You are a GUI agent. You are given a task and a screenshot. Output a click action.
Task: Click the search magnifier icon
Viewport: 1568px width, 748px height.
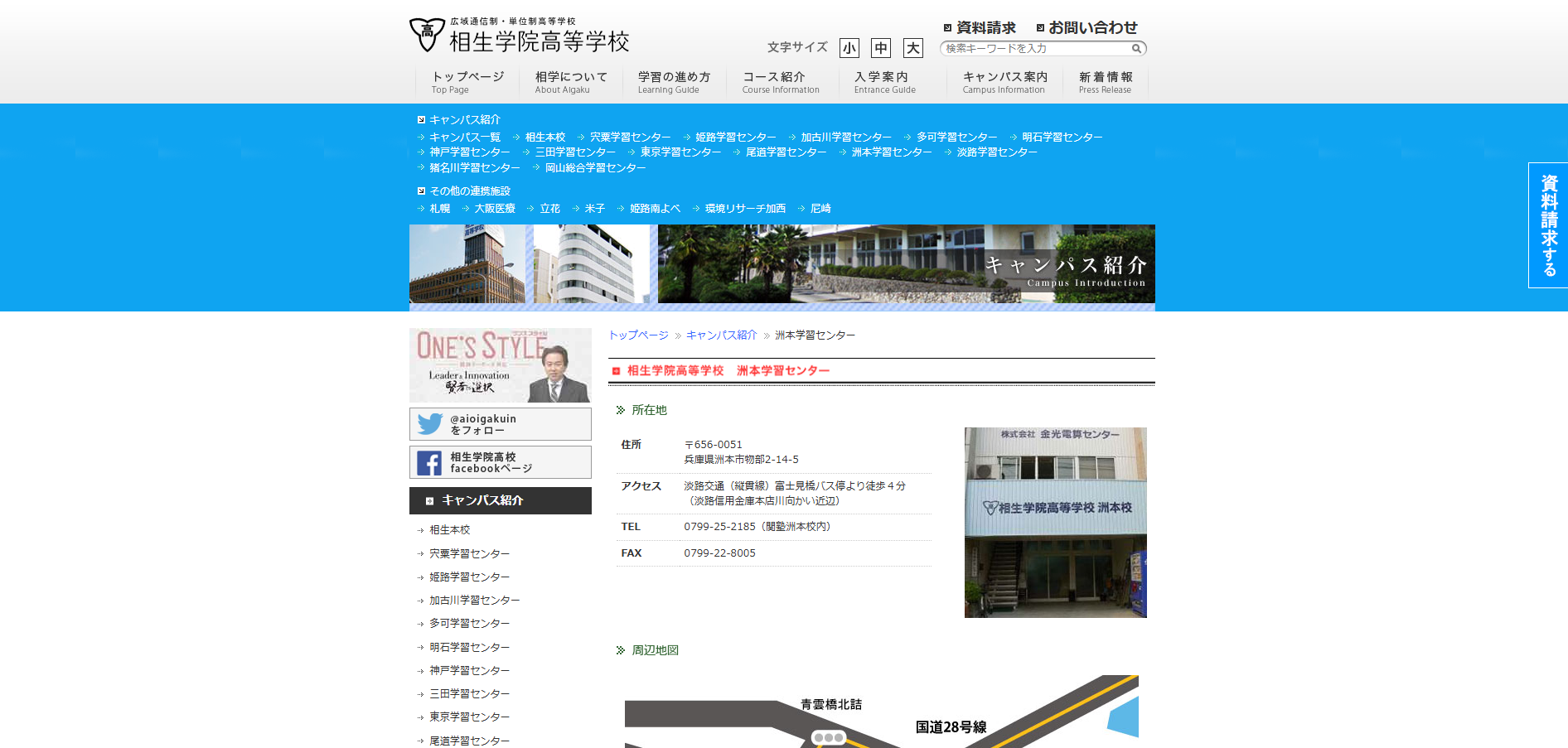click(1136, 49)
